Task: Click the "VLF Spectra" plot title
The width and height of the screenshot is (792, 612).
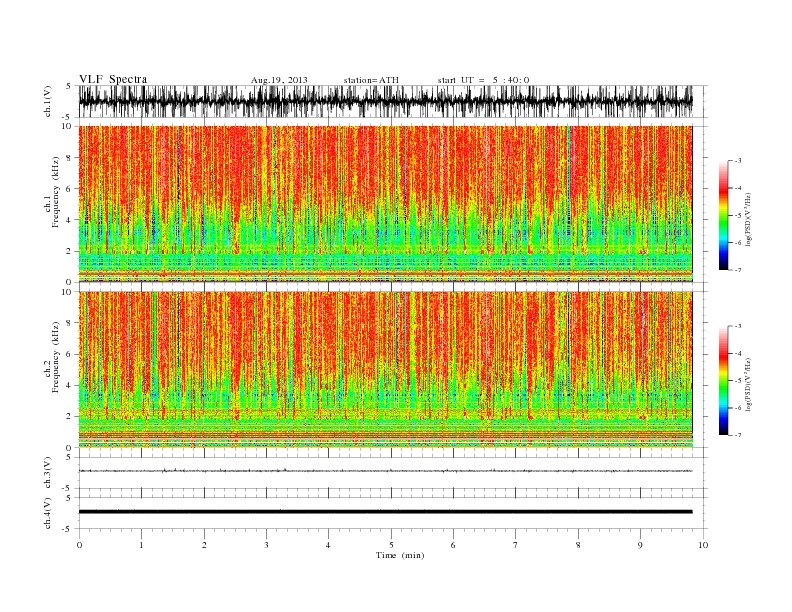Action: 113,79
